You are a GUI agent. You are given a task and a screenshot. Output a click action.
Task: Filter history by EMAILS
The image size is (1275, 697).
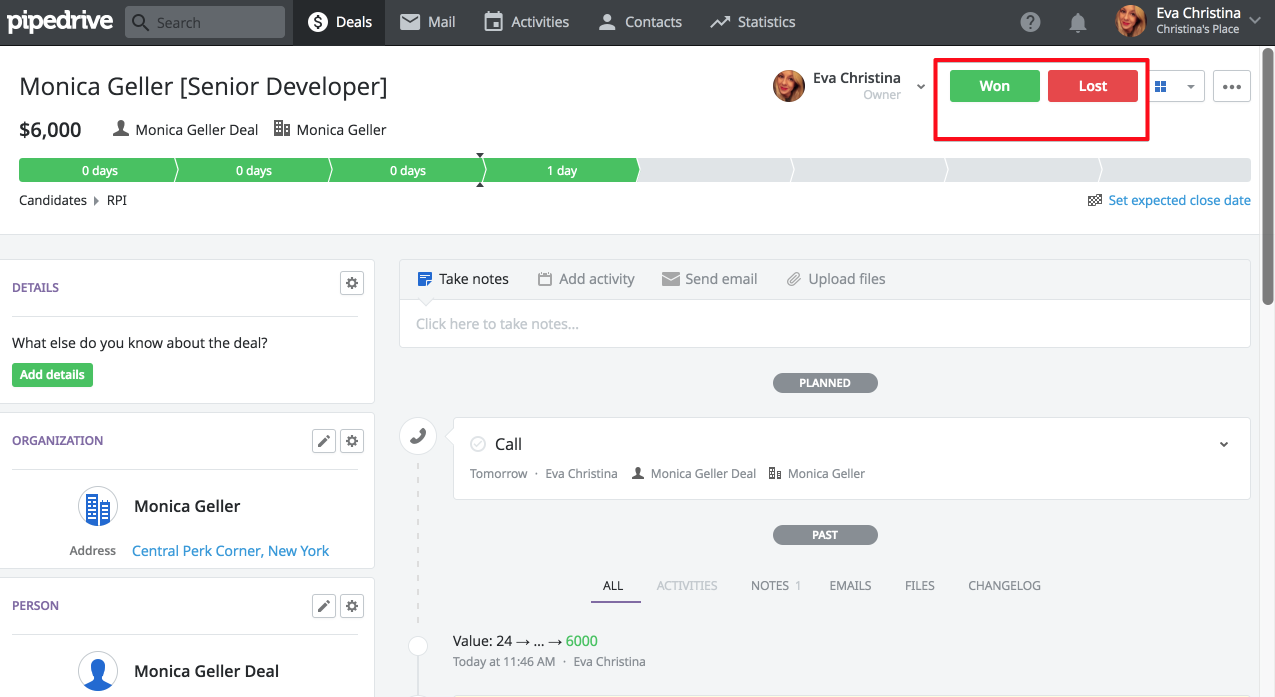pos(850,585)
